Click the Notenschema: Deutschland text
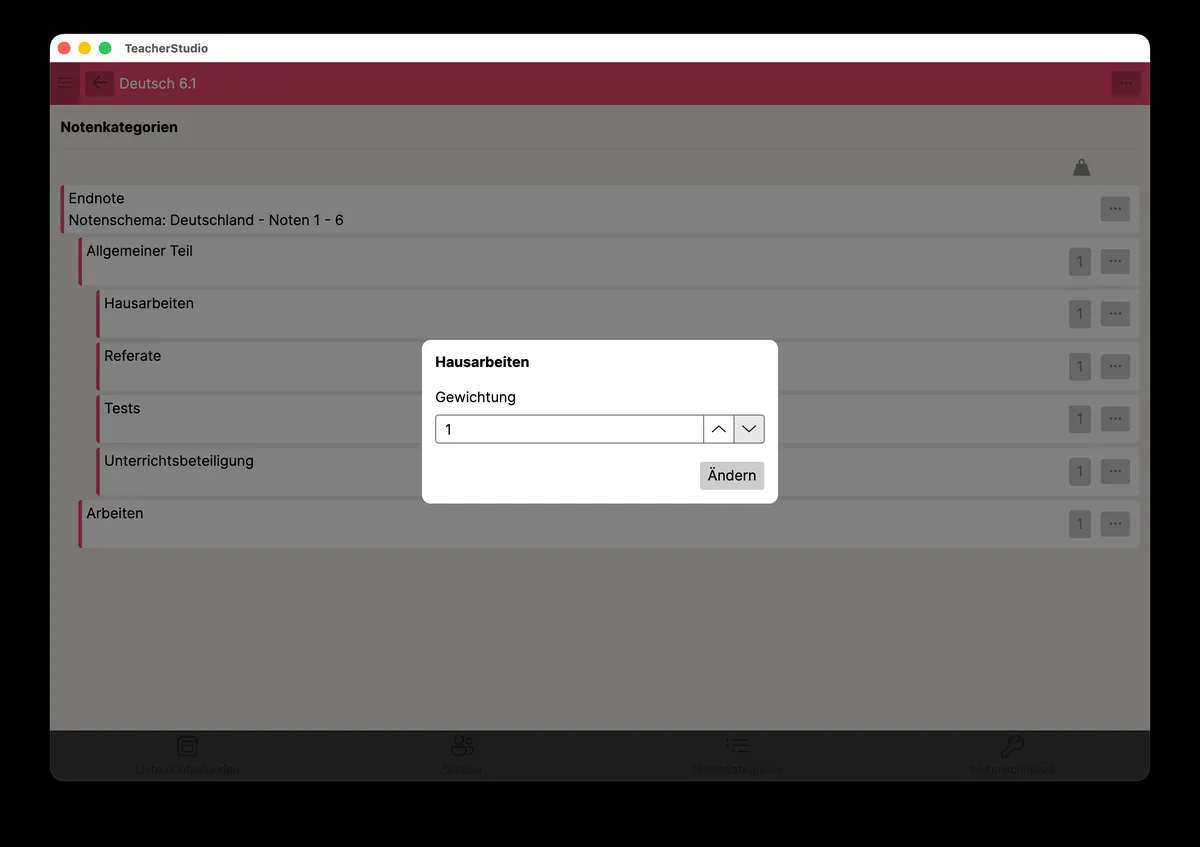This screenshot has width=1200, height=847. coord(206,220)
